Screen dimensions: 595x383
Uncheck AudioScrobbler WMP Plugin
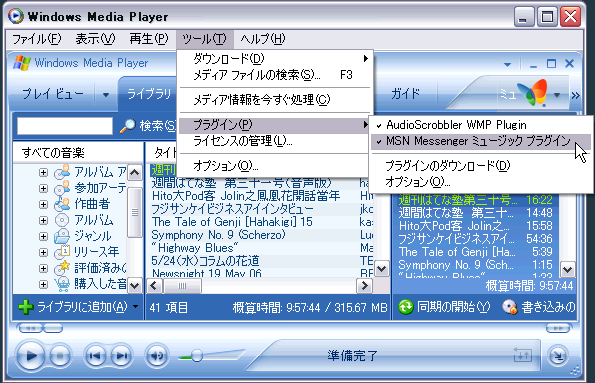[480, 125]
